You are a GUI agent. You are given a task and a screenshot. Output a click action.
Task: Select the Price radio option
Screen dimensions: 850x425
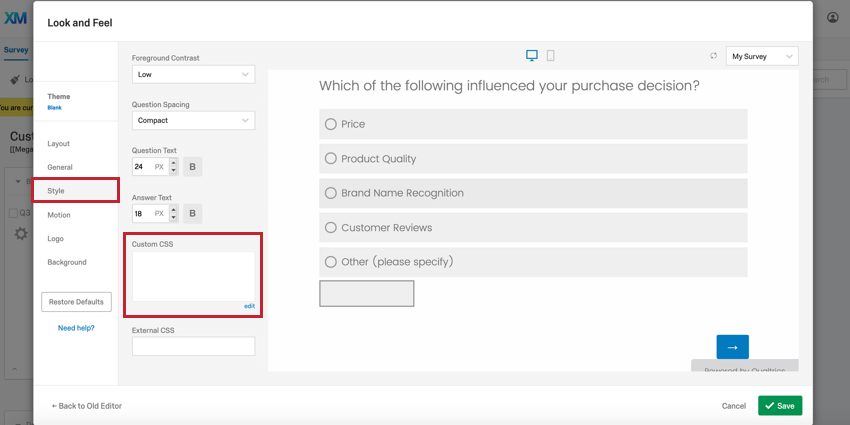(330, 124)
